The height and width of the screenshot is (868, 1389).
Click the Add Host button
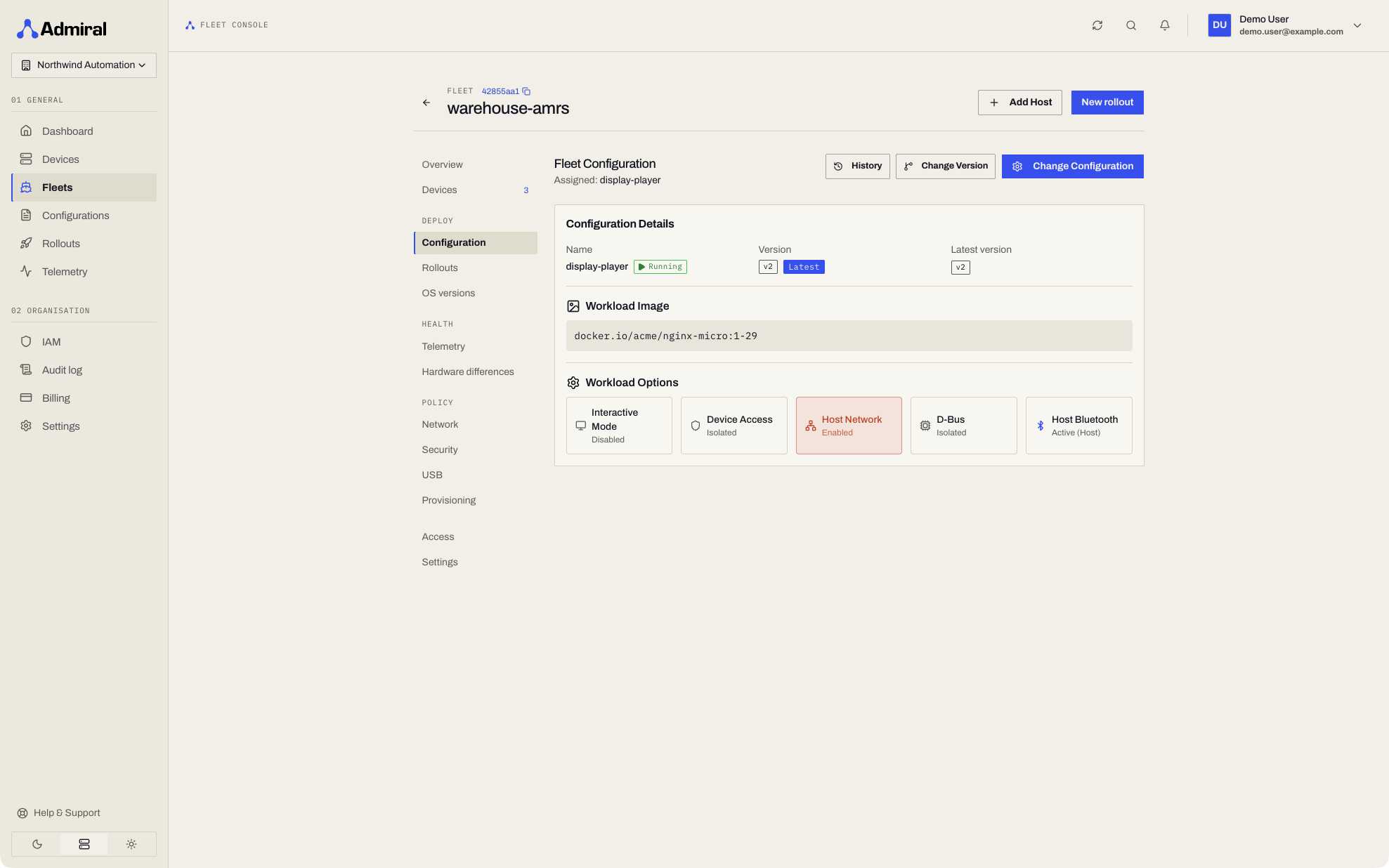(1019, 103)
